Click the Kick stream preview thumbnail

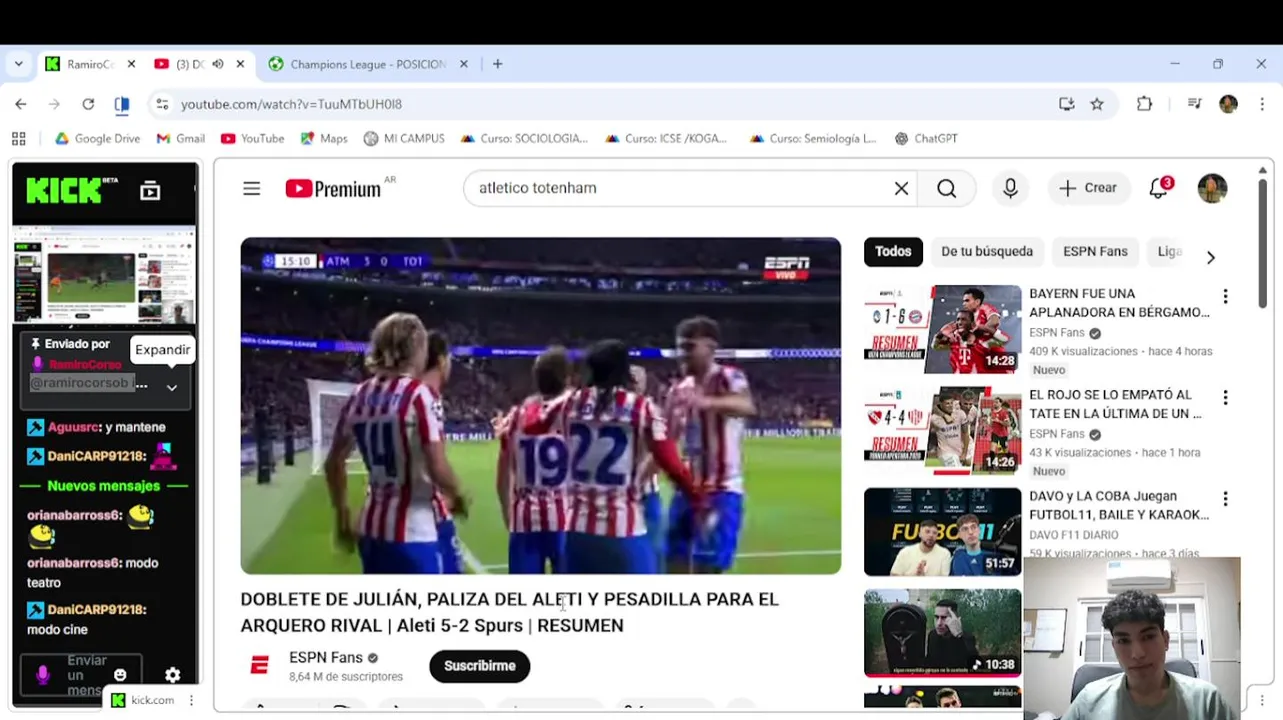pos(104,276)
